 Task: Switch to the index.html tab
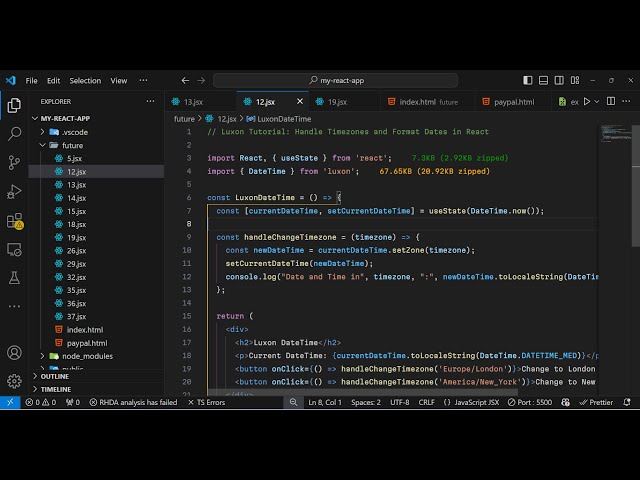pos(417,102)
